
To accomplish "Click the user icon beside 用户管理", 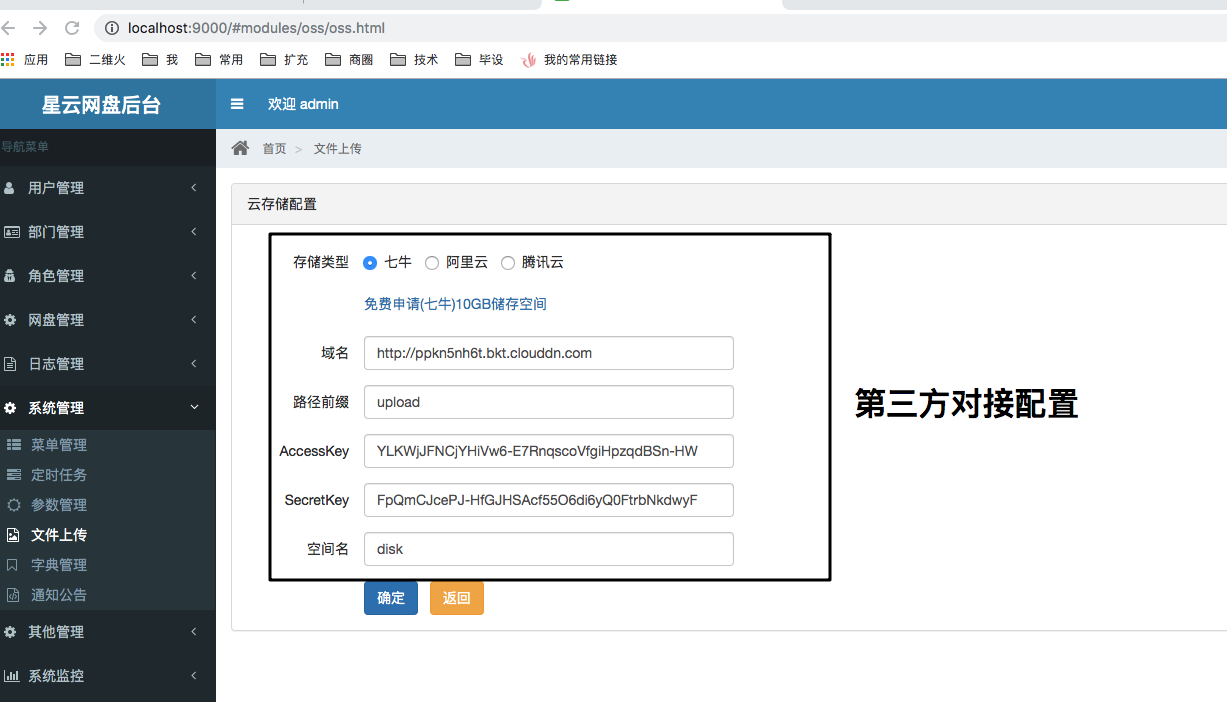I will coord(10,188).
